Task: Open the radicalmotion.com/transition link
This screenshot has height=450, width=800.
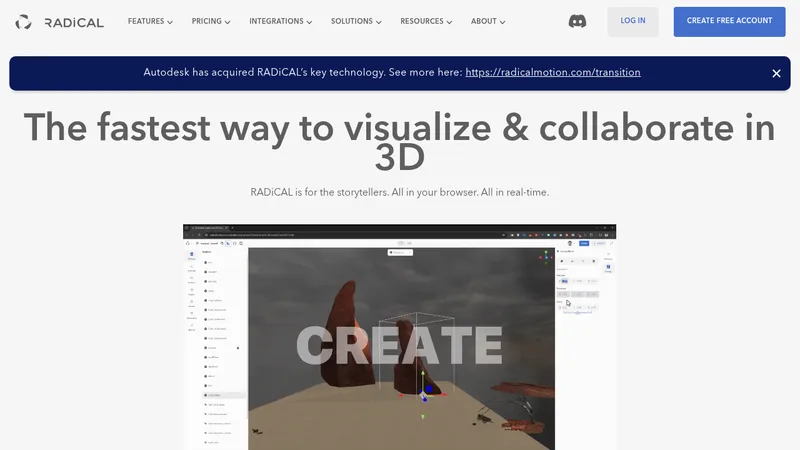Action: (553, 72)
